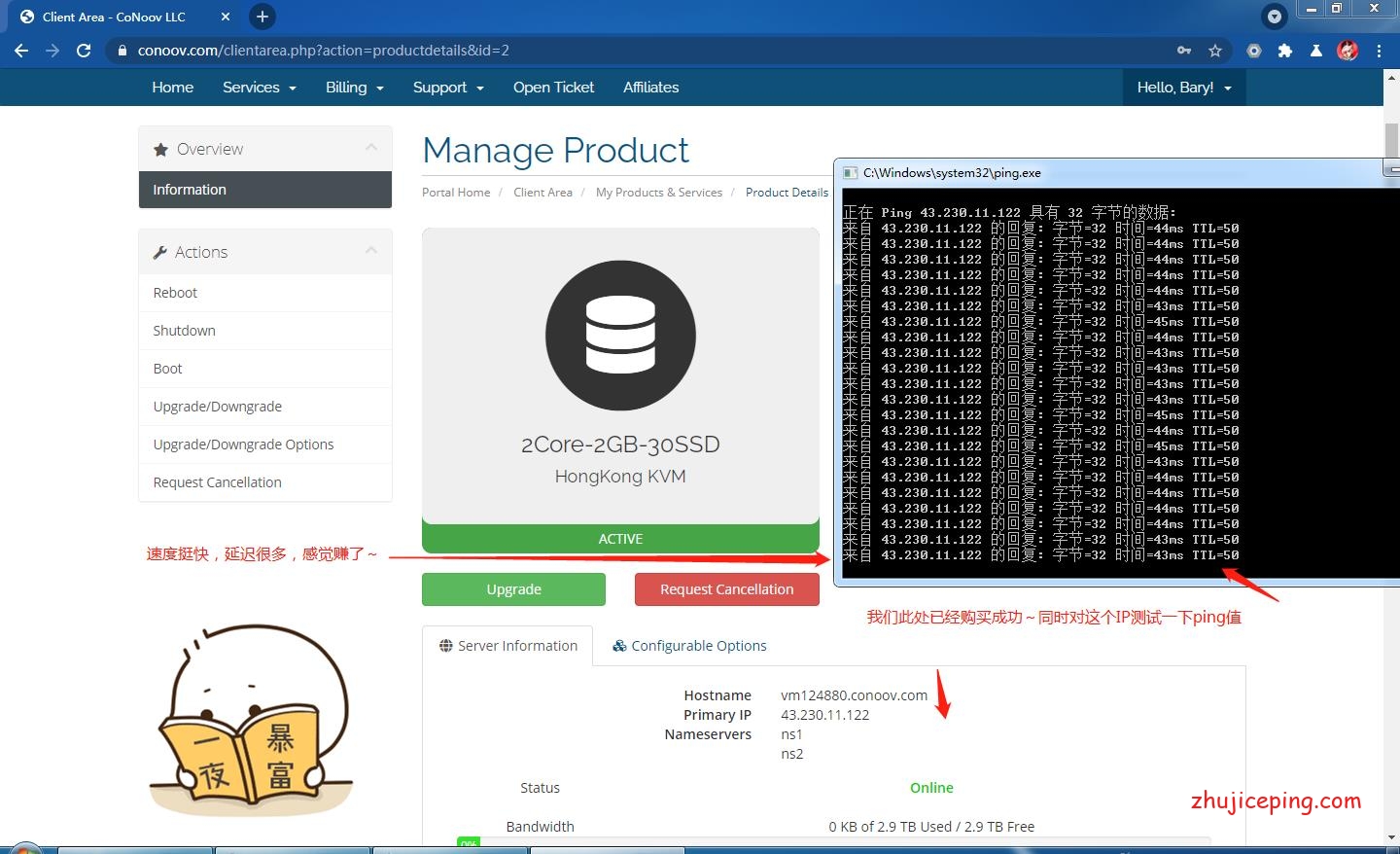Click the ping.exe console output area

1121,383
